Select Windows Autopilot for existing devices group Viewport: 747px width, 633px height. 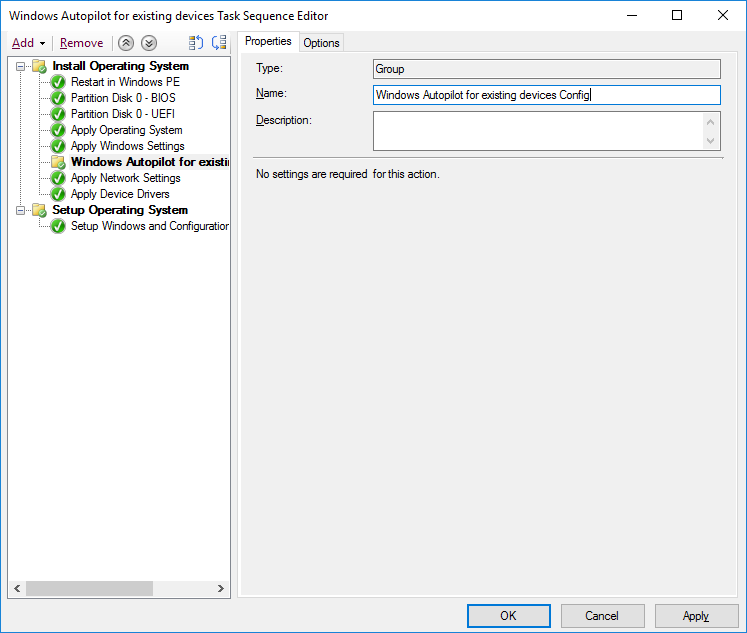pyautogui.click(x=150, y=162)
